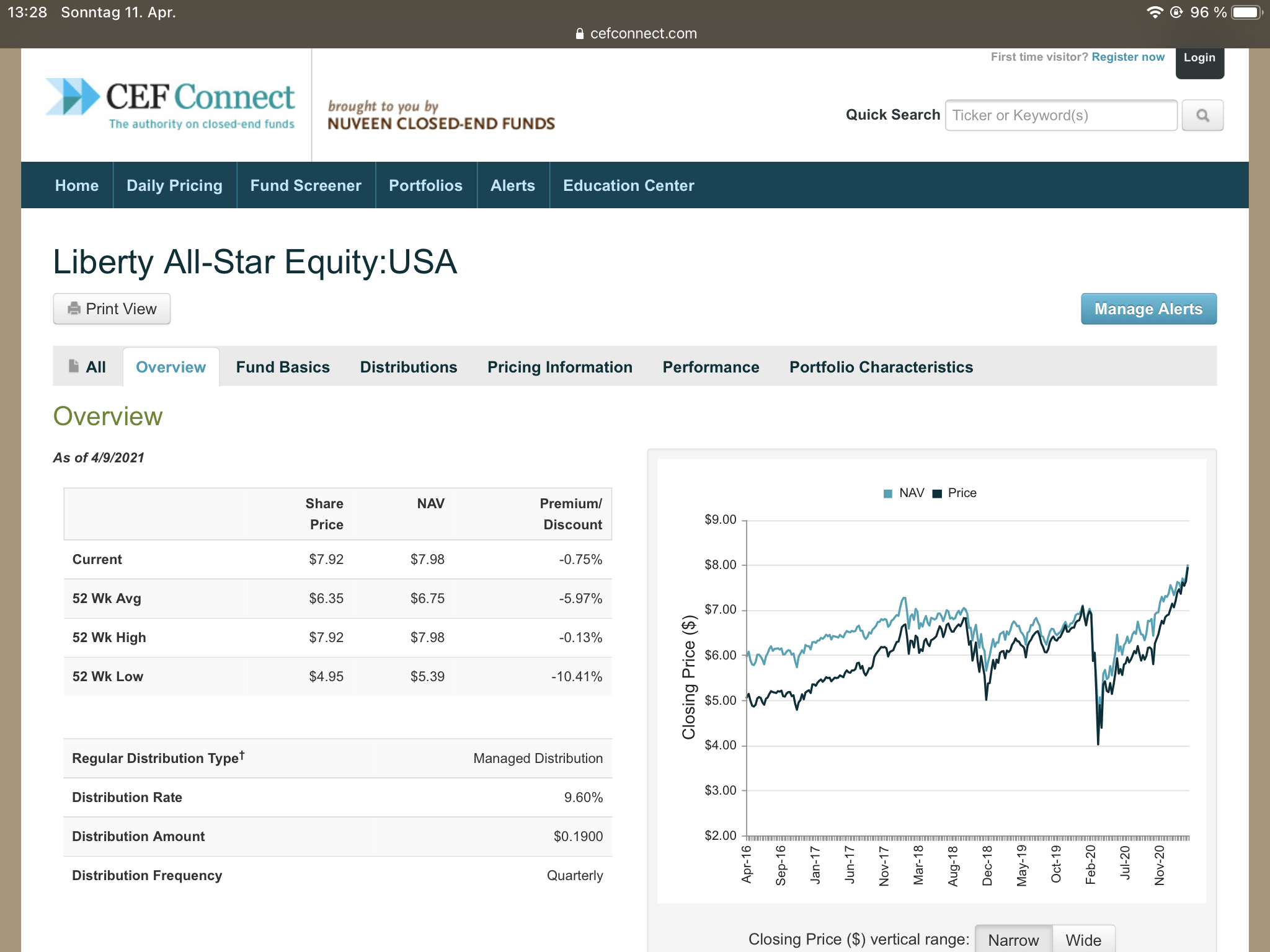
Task: Click the CEF Connect arrow logo
Action: point(73,97)
